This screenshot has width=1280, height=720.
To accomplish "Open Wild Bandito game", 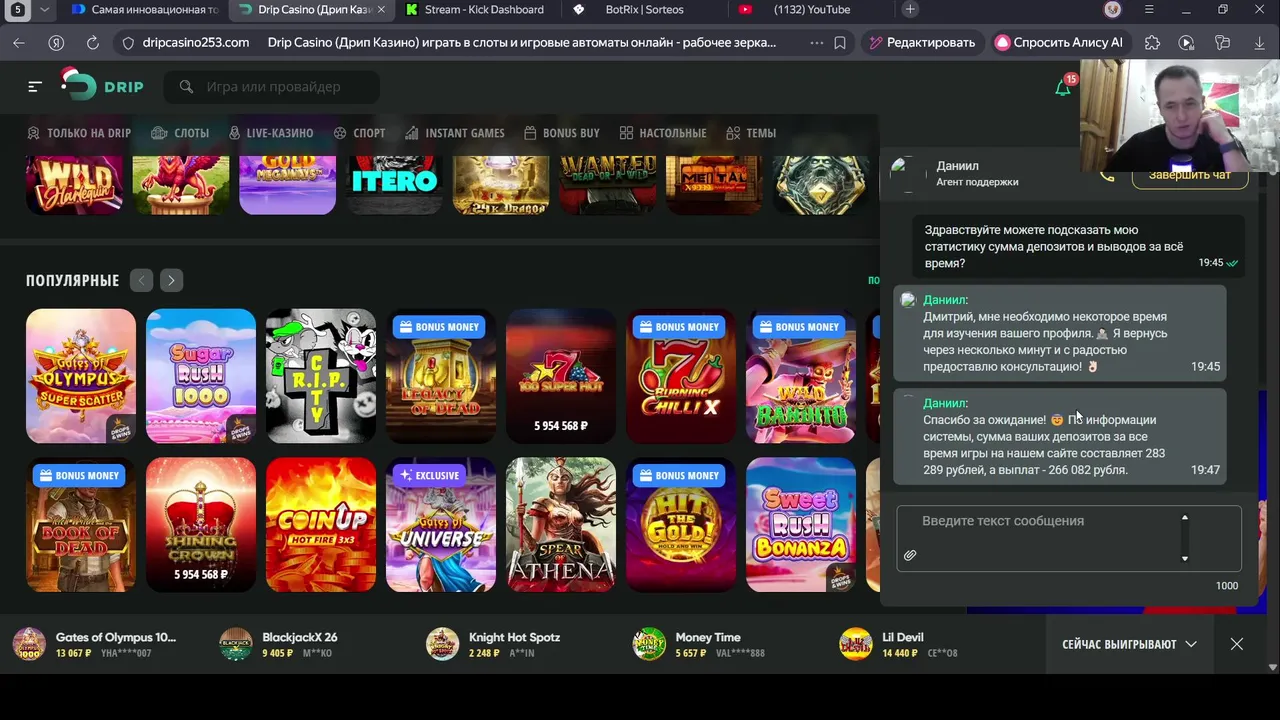I will pyautogui.click(x=801, y=376).
